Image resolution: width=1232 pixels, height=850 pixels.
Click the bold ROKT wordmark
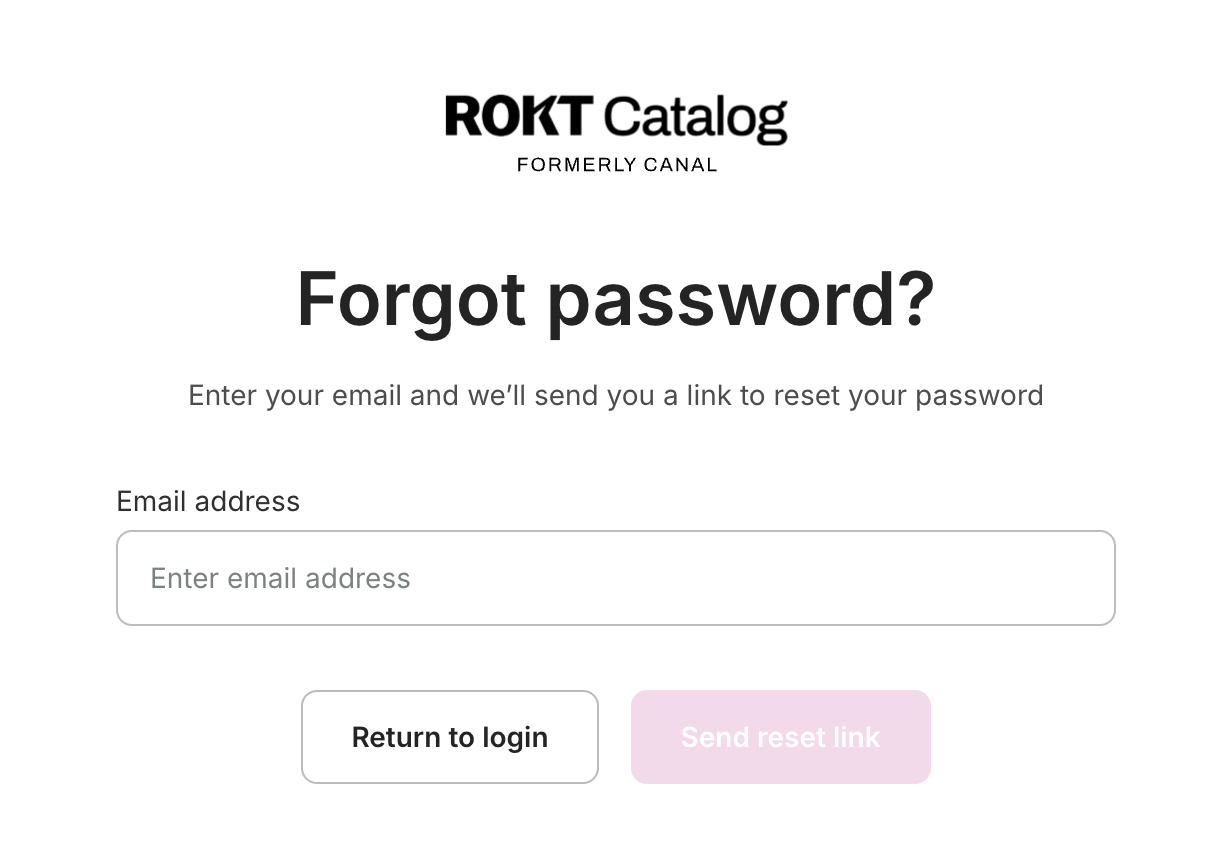520,116
